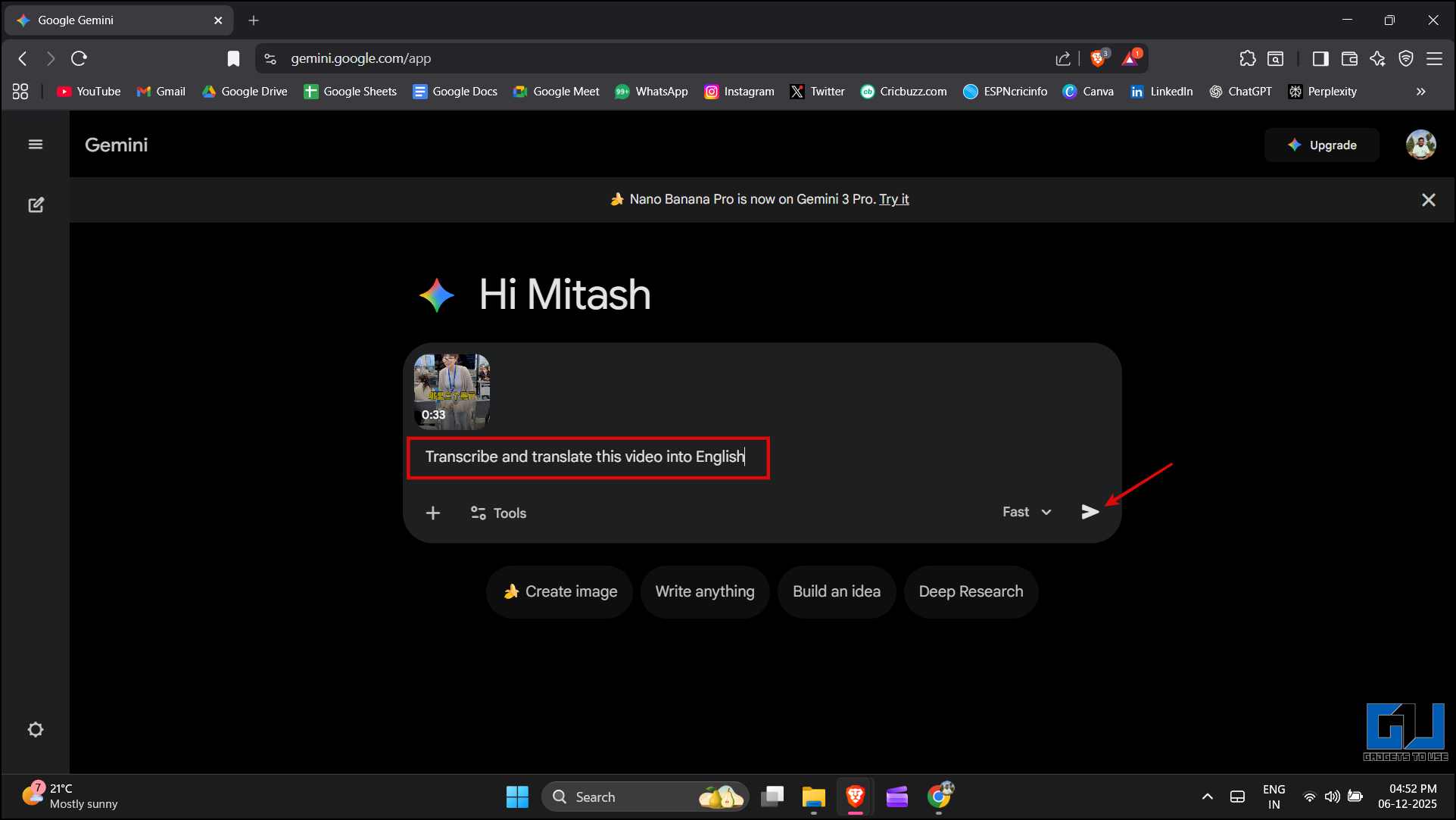Click the plus icon to add files
The height and width of the screenshot is (820, 1456).
pyautogui.click(x=432, y=513)
